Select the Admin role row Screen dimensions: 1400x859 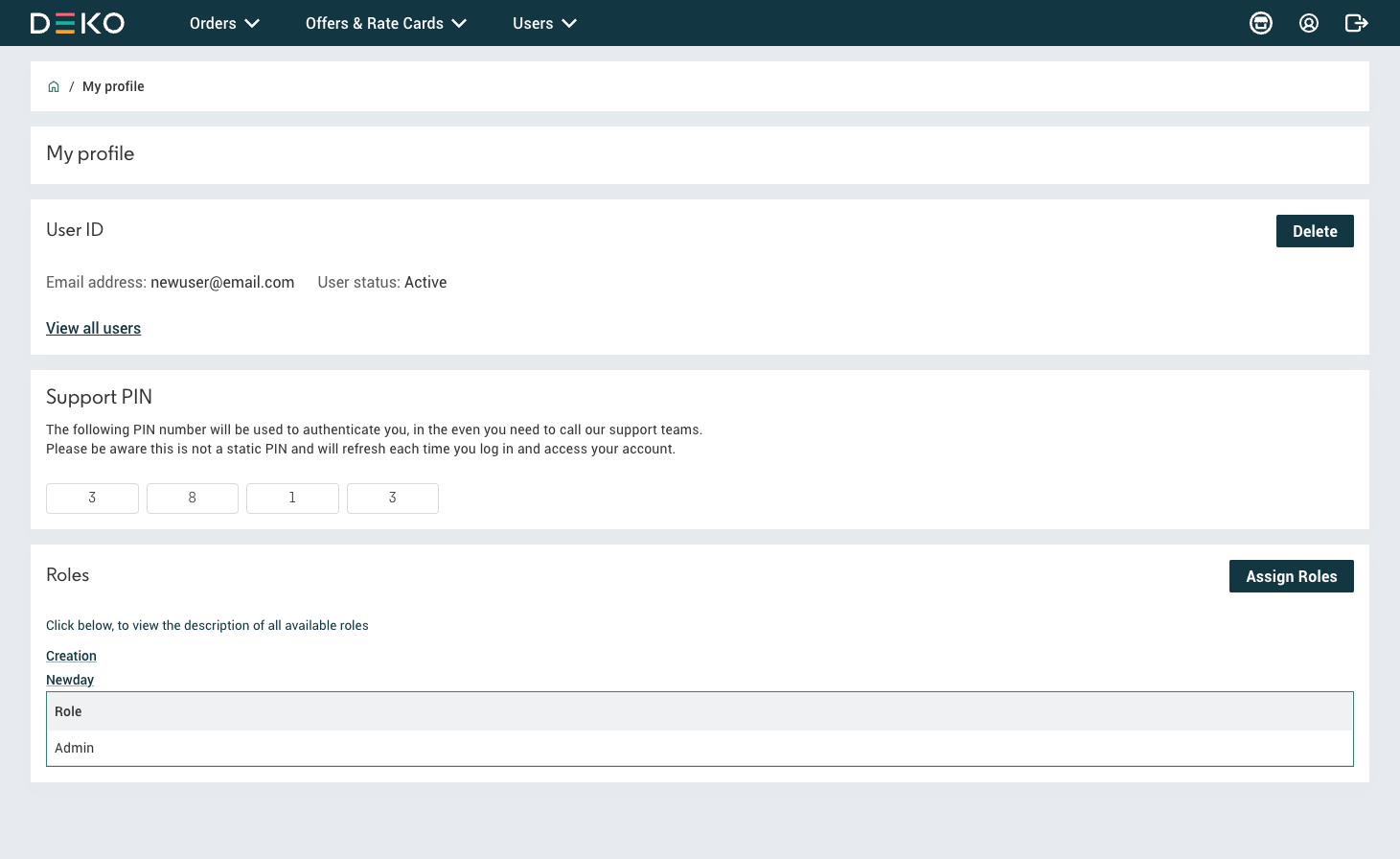tap(700, 748)
